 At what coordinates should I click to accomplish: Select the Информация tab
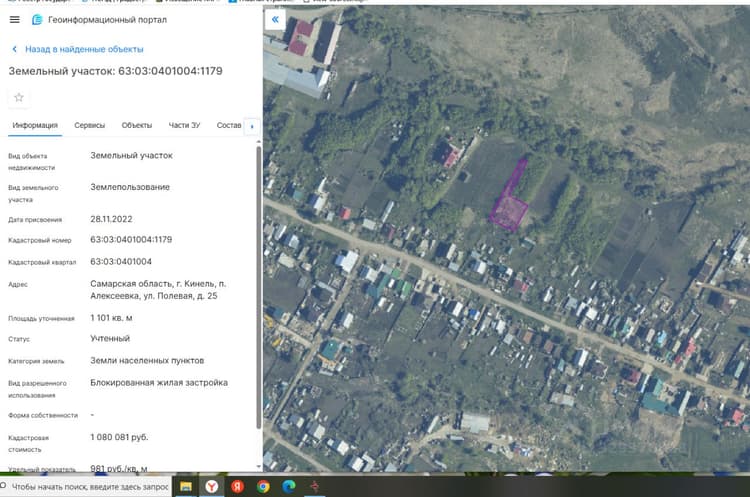point(35,125)
